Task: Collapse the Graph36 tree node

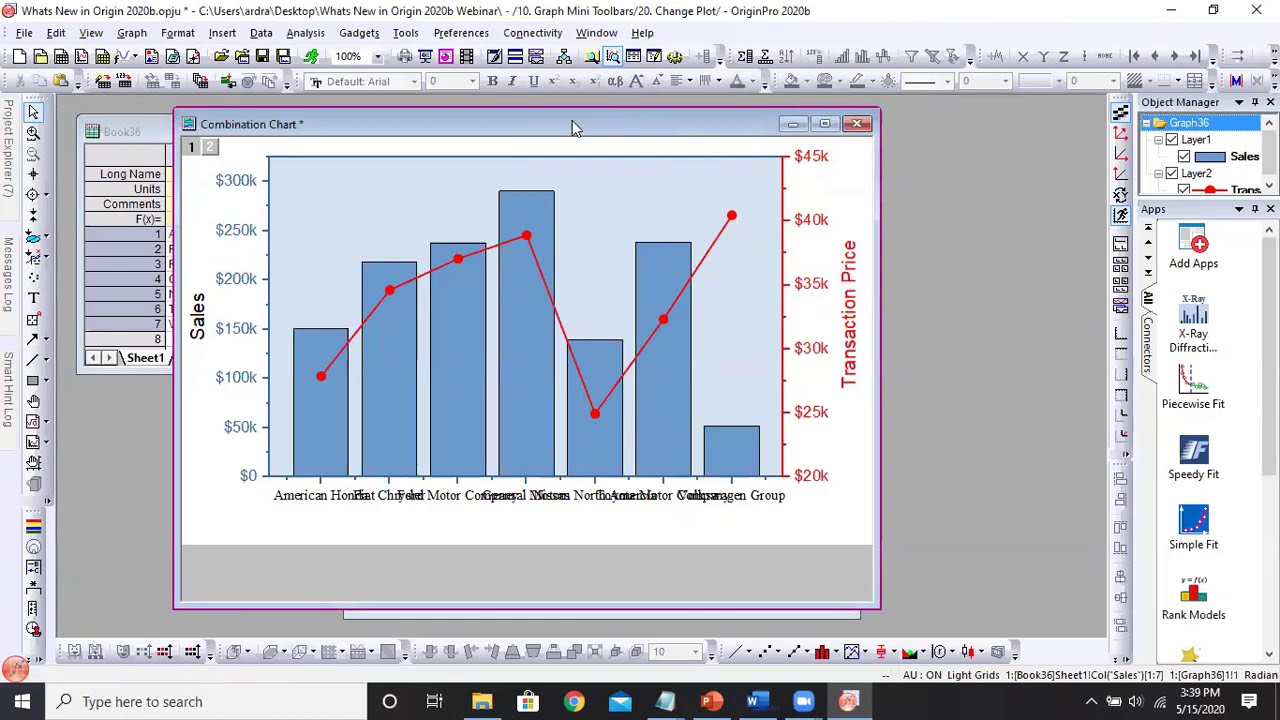Action: tap(1147, 123)
